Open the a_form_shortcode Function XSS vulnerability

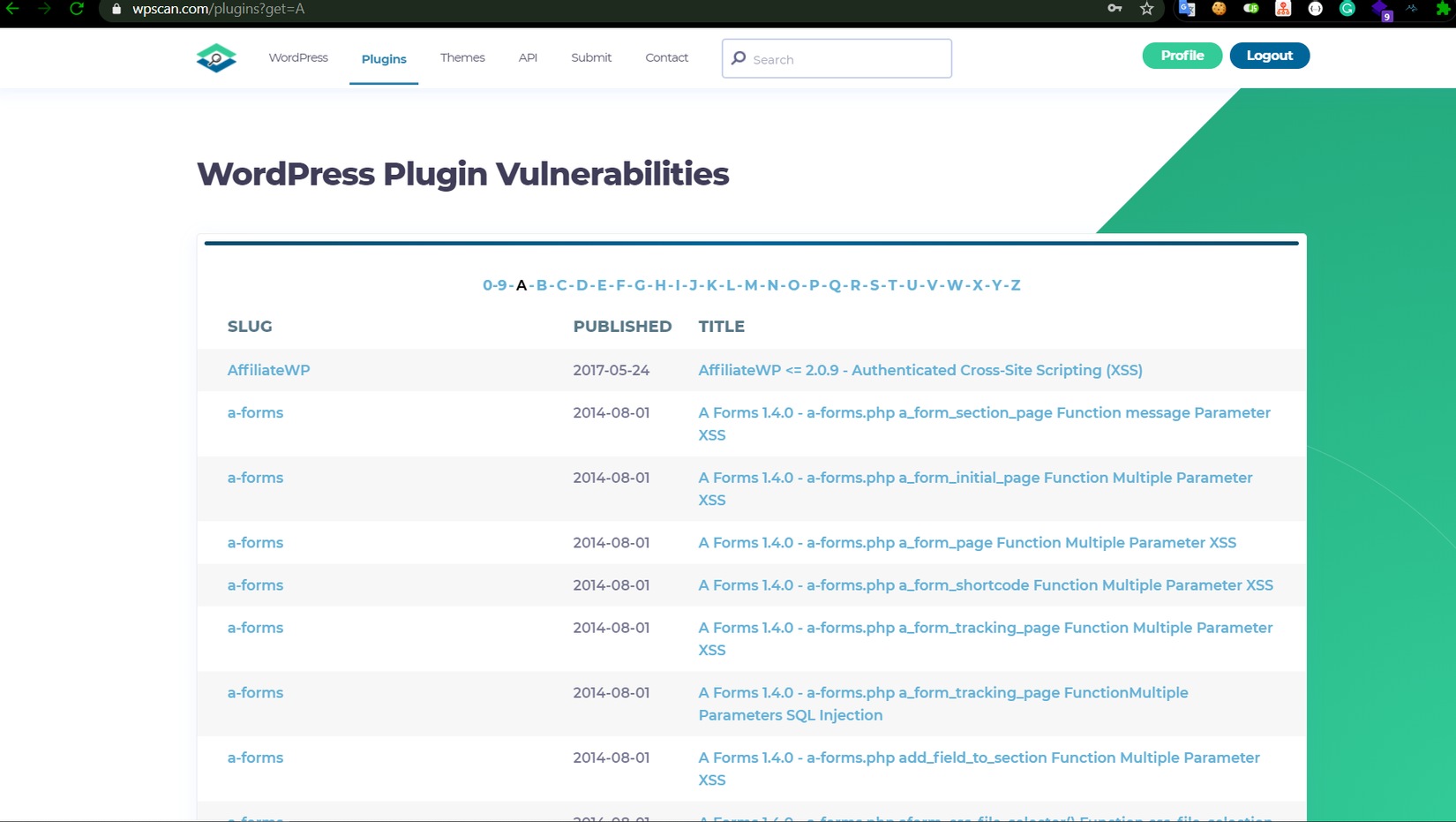coord(985,585)
